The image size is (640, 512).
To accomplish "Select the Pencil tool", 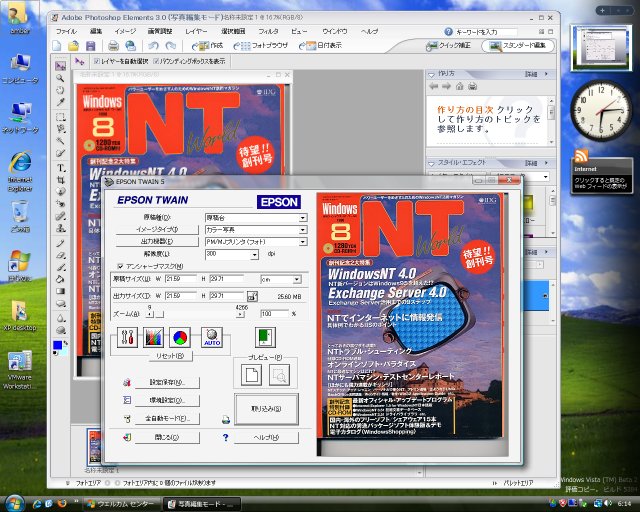I will tap(60, 243).
